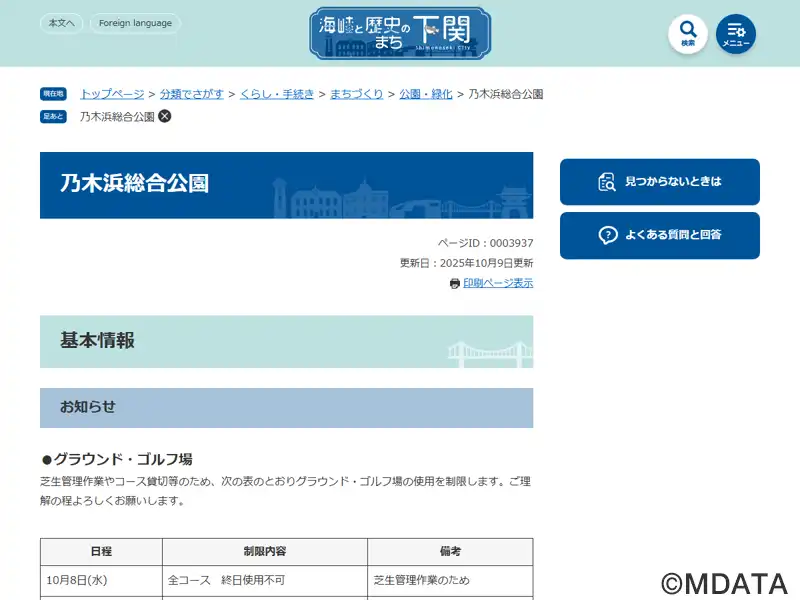Click the お知らせ subsection header
800x600 pixels.
point(88,407)
